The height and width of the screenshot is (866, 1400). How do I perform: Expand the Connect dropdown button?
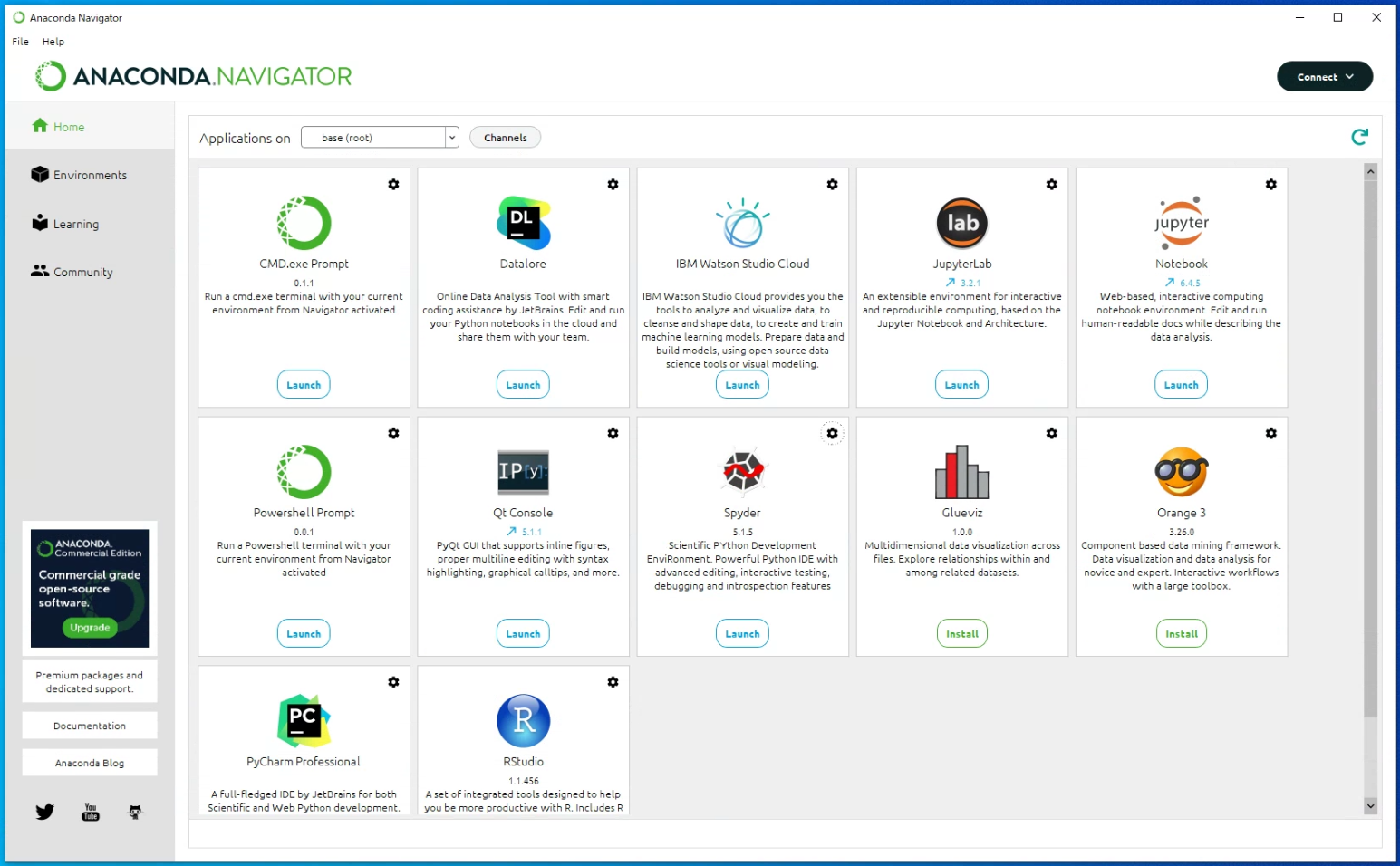click(x=1325, y=77)
